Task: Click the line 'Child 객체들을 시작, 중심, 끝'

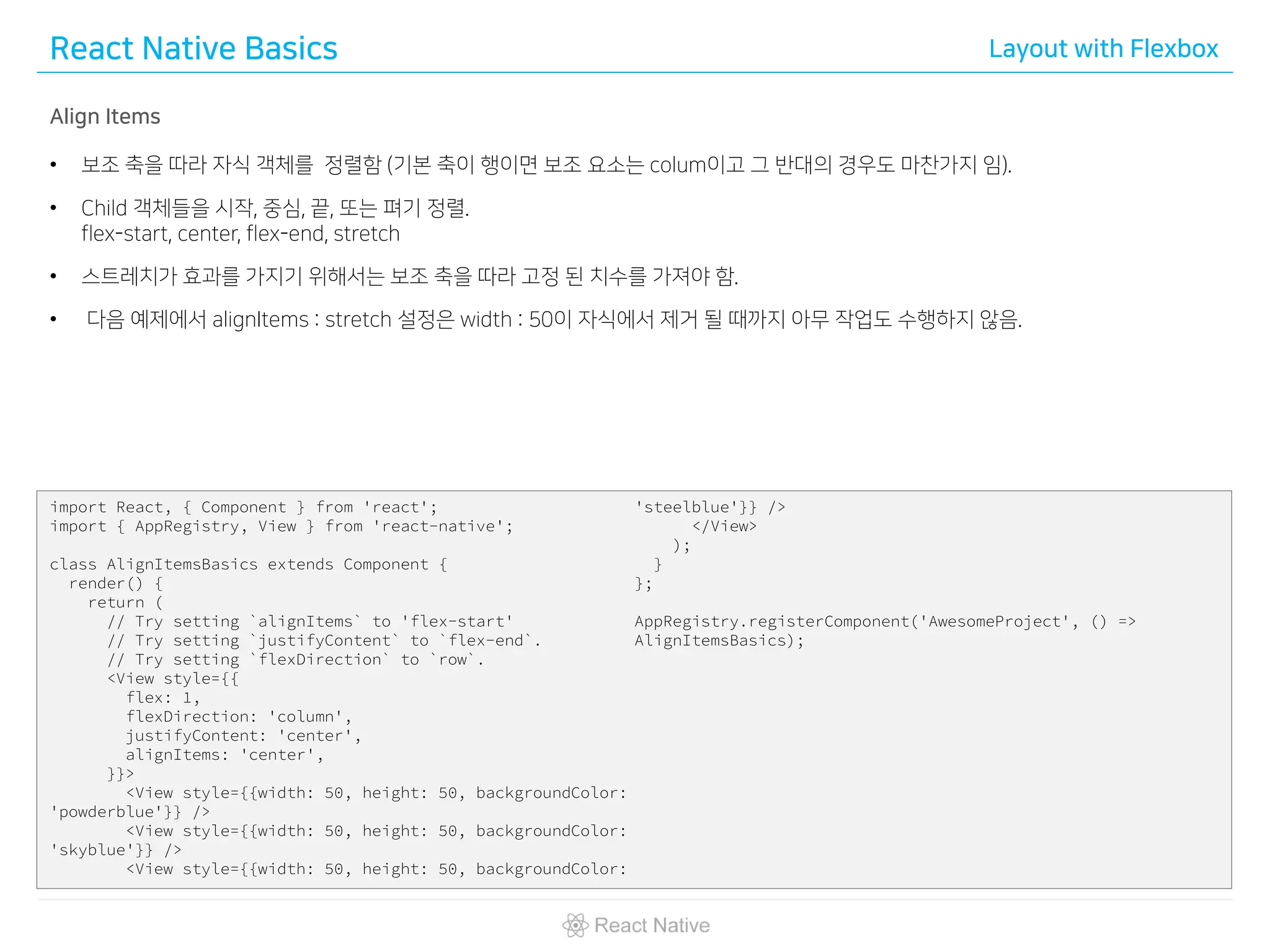Action: coord(275,208)
